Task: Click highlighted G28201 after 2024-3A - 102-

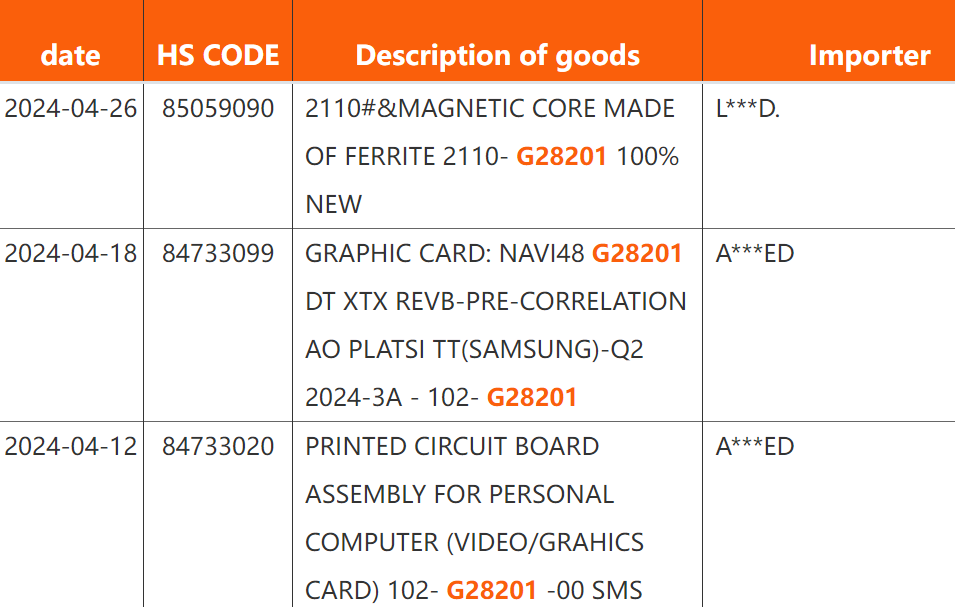Action: coord(532,398)
